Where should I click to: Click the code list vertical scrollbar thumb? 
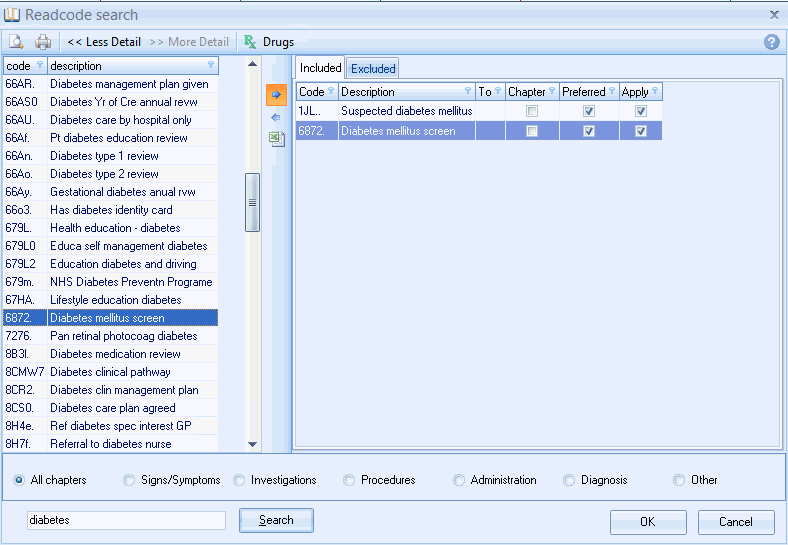pyautogui.click(x=253, y=202)
